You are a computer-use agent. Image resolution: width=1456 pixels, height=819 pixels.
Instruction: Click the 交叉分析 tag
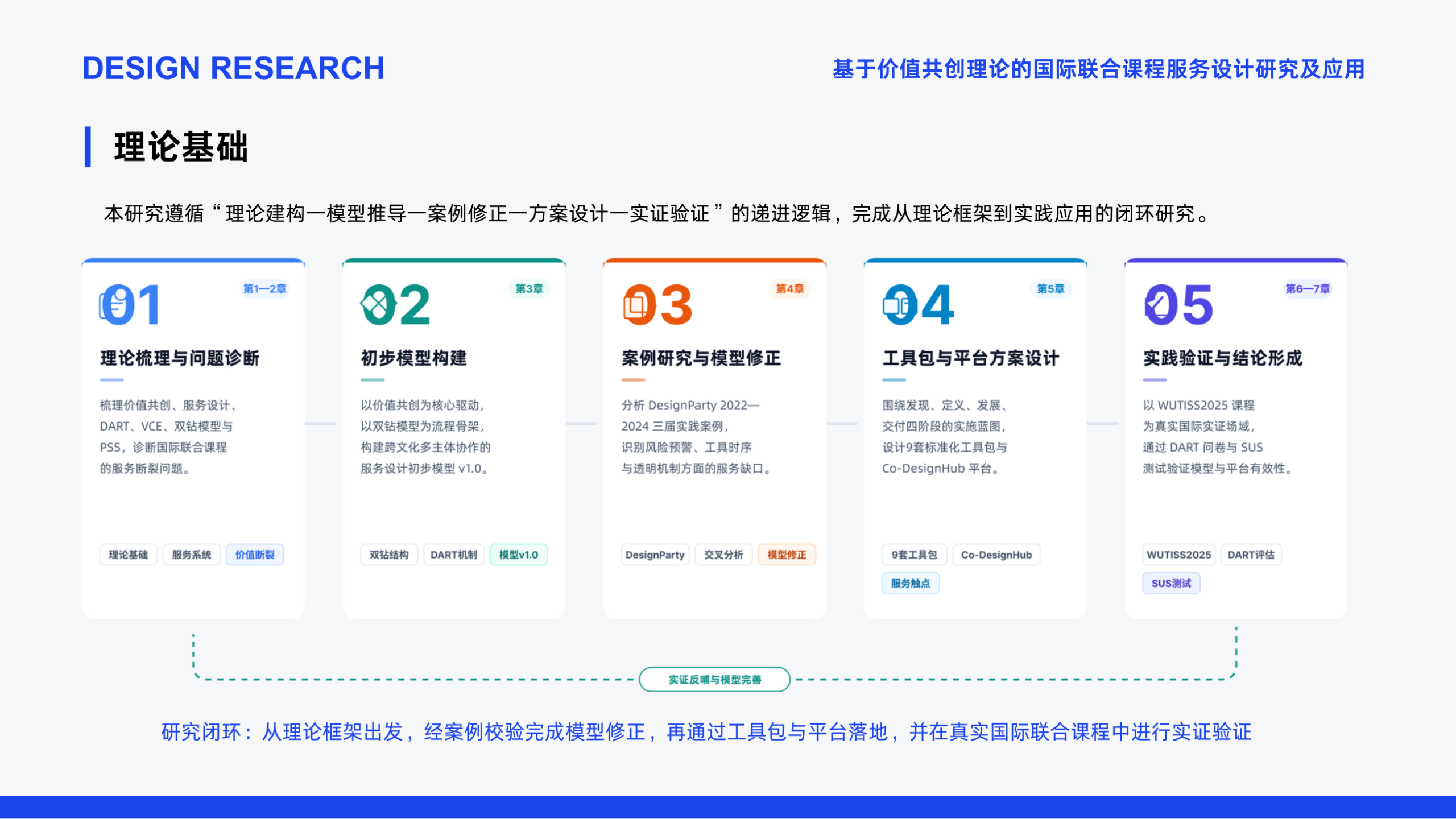tap(723, 555)
